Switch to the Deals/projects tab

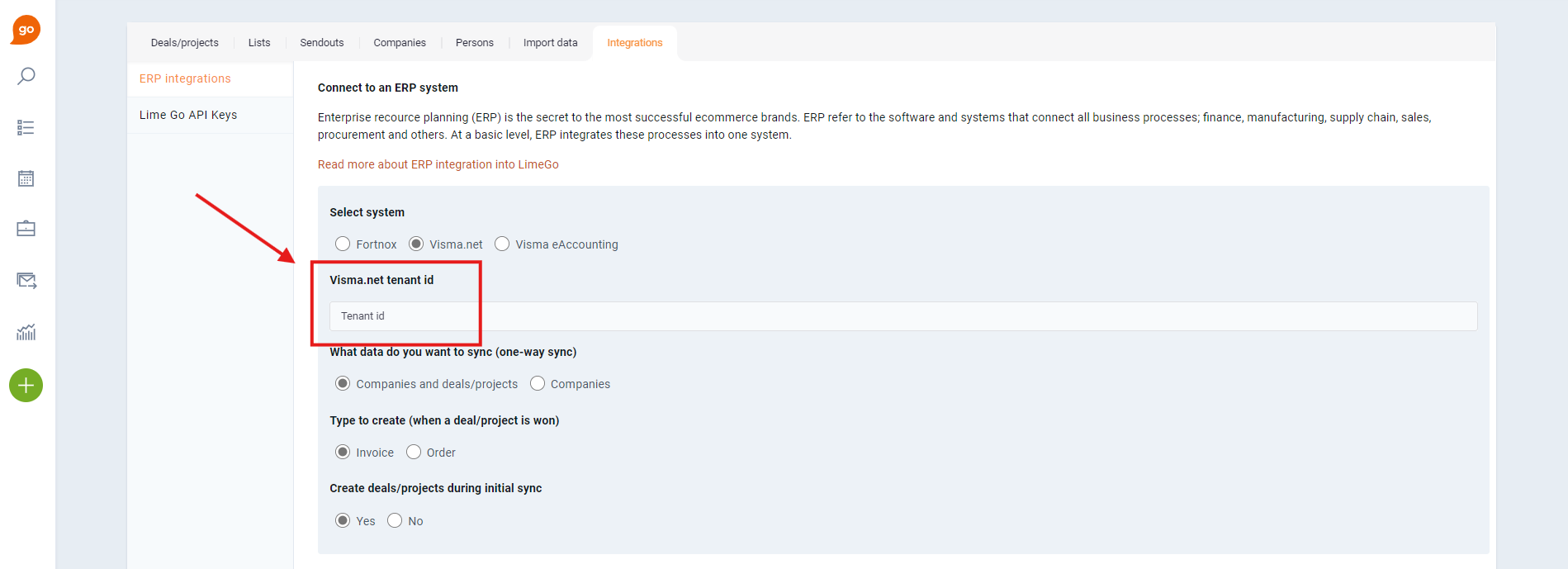click(x=185, y=43)
